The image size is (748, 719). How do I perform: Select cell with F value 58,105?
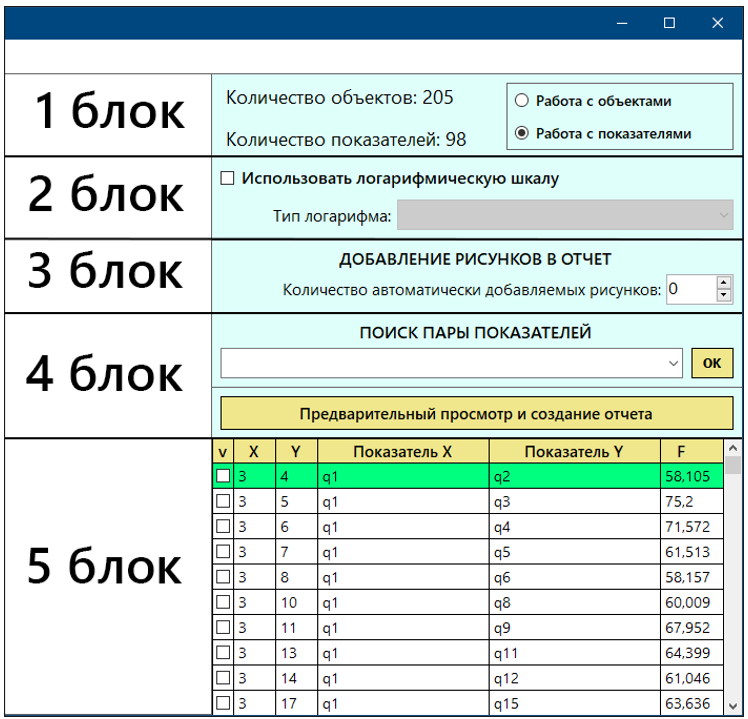pos(692,476)
